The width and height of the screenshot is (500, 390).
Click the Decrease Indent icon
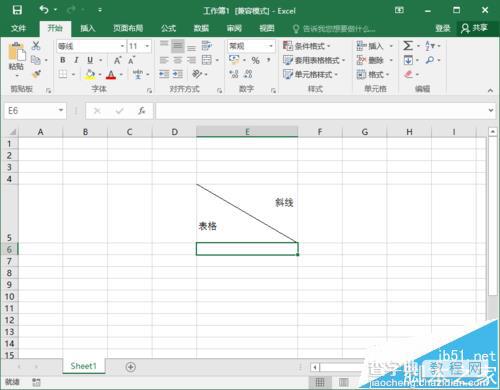tap(164, 74)
